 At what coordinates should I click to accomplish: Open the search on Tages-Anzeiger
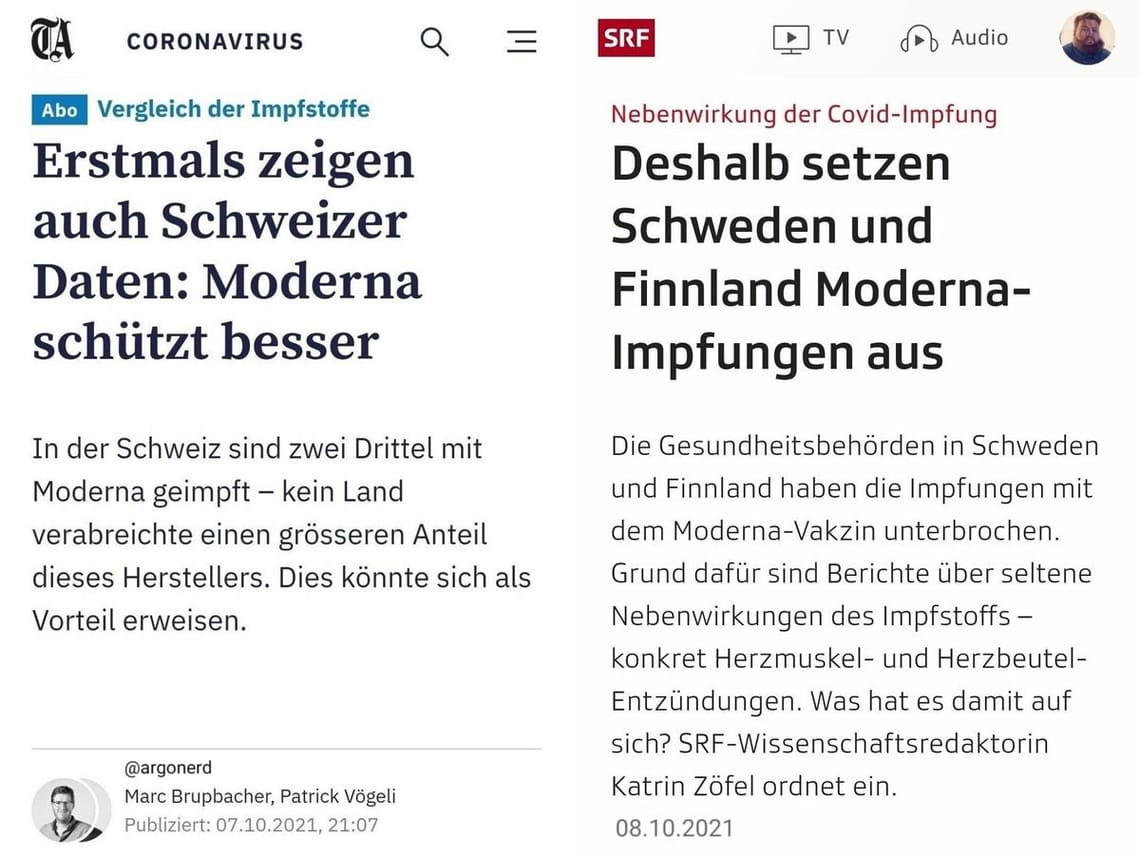[x=434, y=41]
